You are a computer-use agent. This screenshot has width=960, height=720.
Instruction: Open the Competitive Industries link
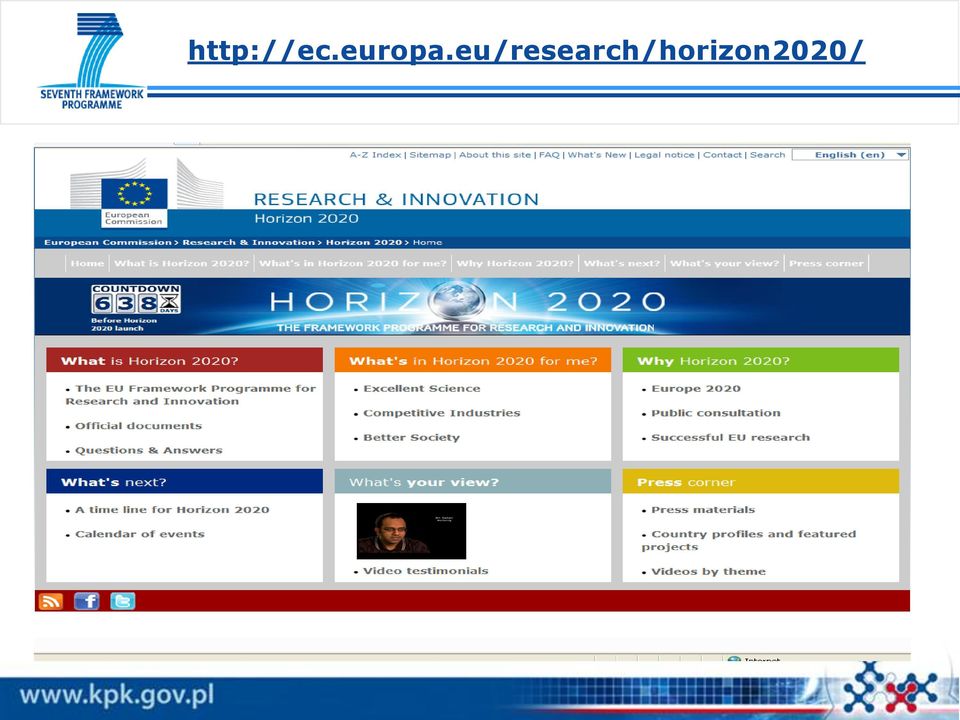click(441, 413)
